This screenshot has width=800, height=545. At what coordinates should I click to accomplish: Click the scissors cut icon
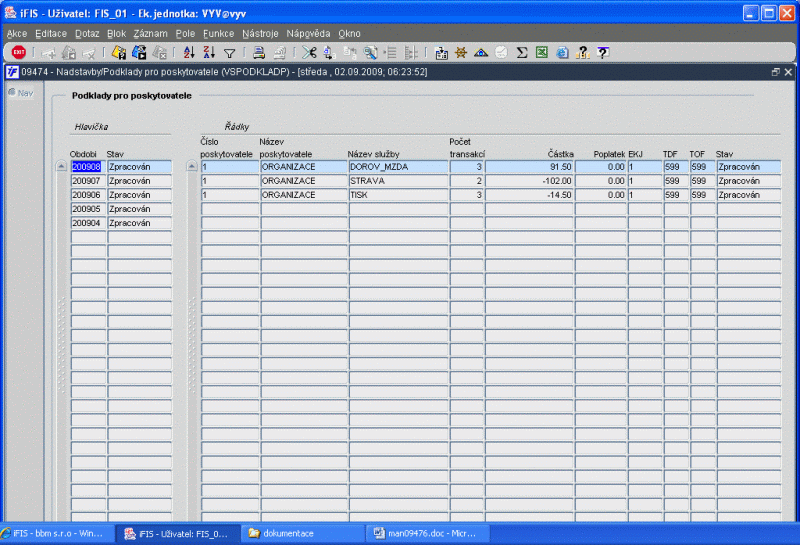[309, 53]
